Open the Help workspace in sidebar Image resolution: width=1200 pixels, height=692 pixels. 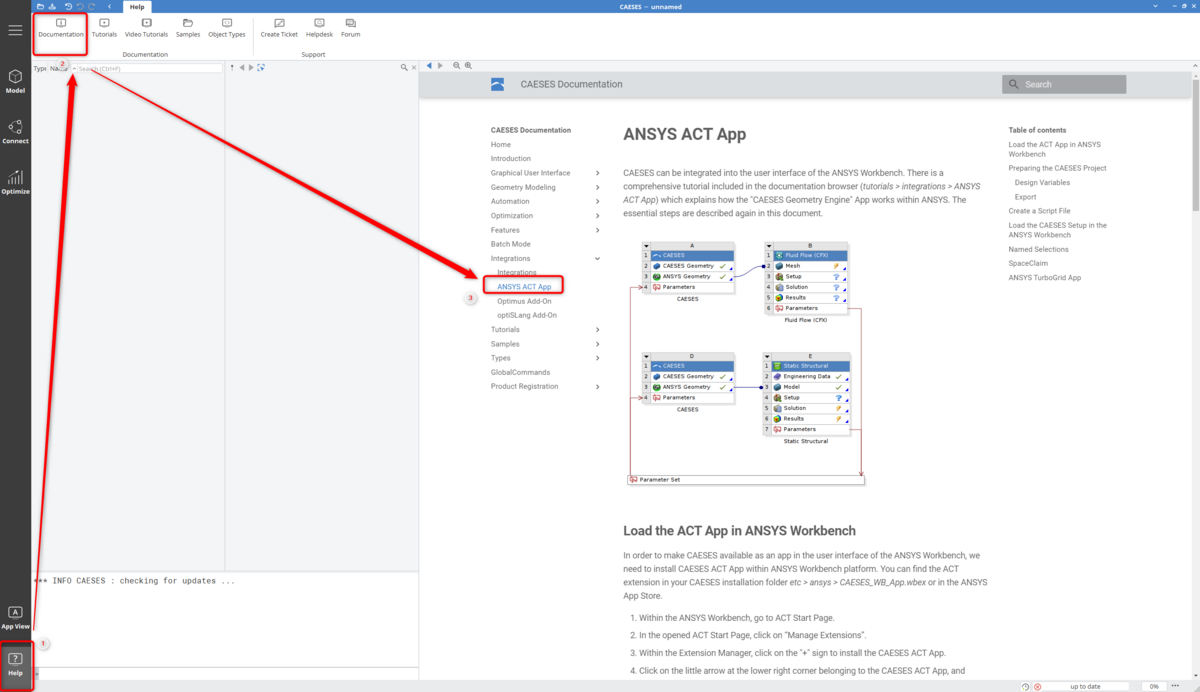pyautogui.click(x=15, y=664)
